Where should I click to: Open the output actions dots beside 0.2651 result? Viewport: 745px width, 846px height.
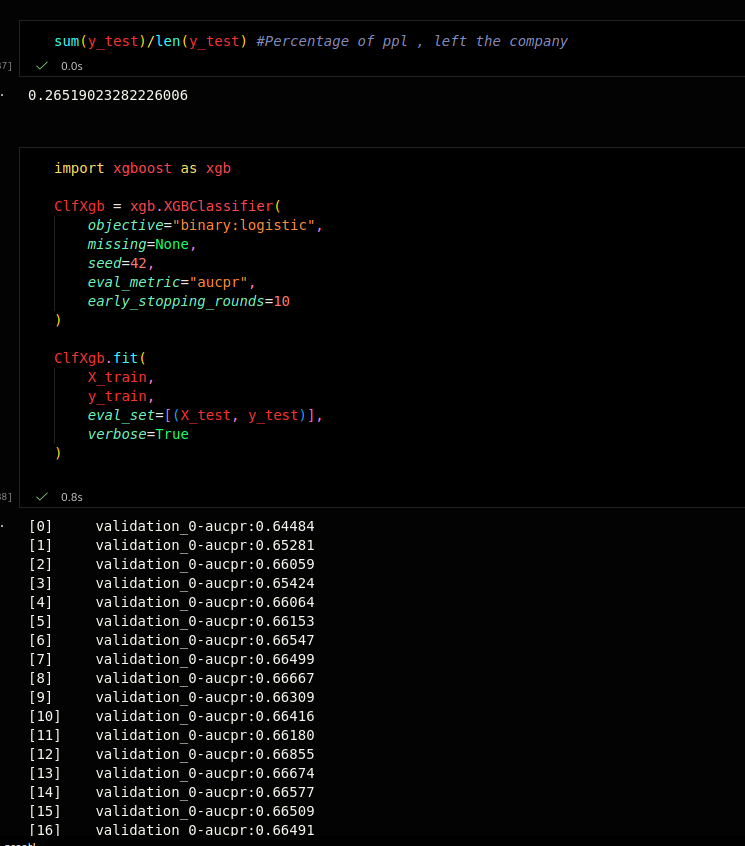(x=2, y=95)
